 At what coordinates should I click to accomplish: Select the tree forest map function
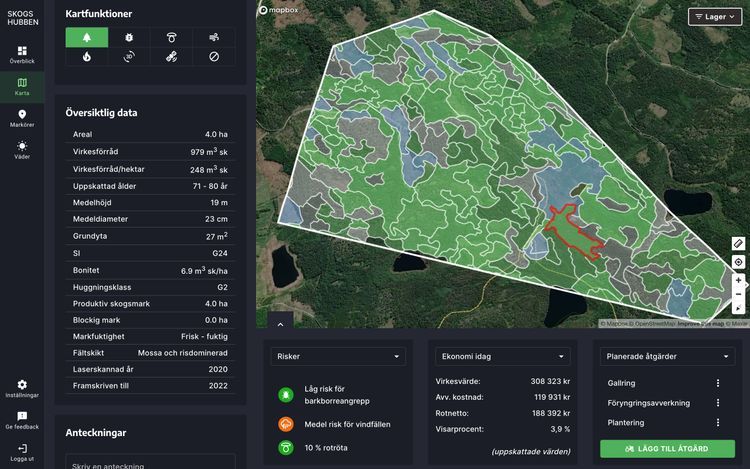tap(87, 37)
